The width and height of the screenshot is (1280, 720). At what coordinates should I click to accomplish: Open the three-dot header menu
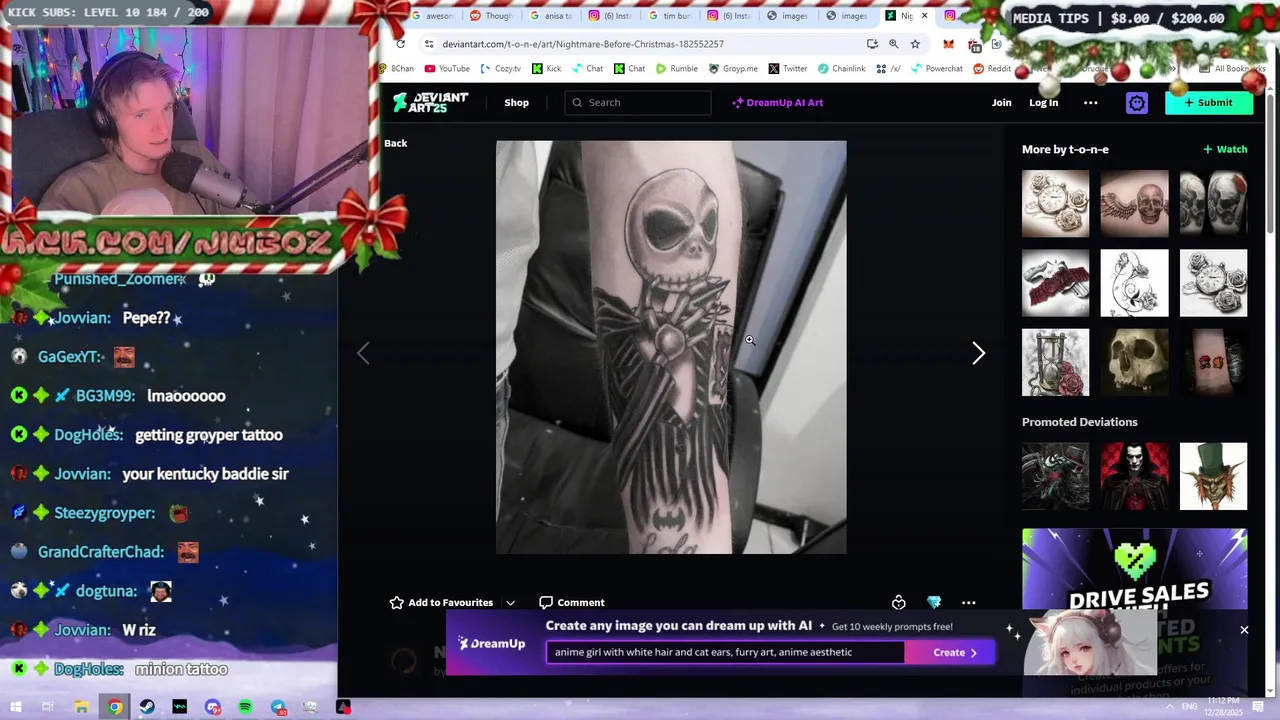click(x=1090, y=102)
